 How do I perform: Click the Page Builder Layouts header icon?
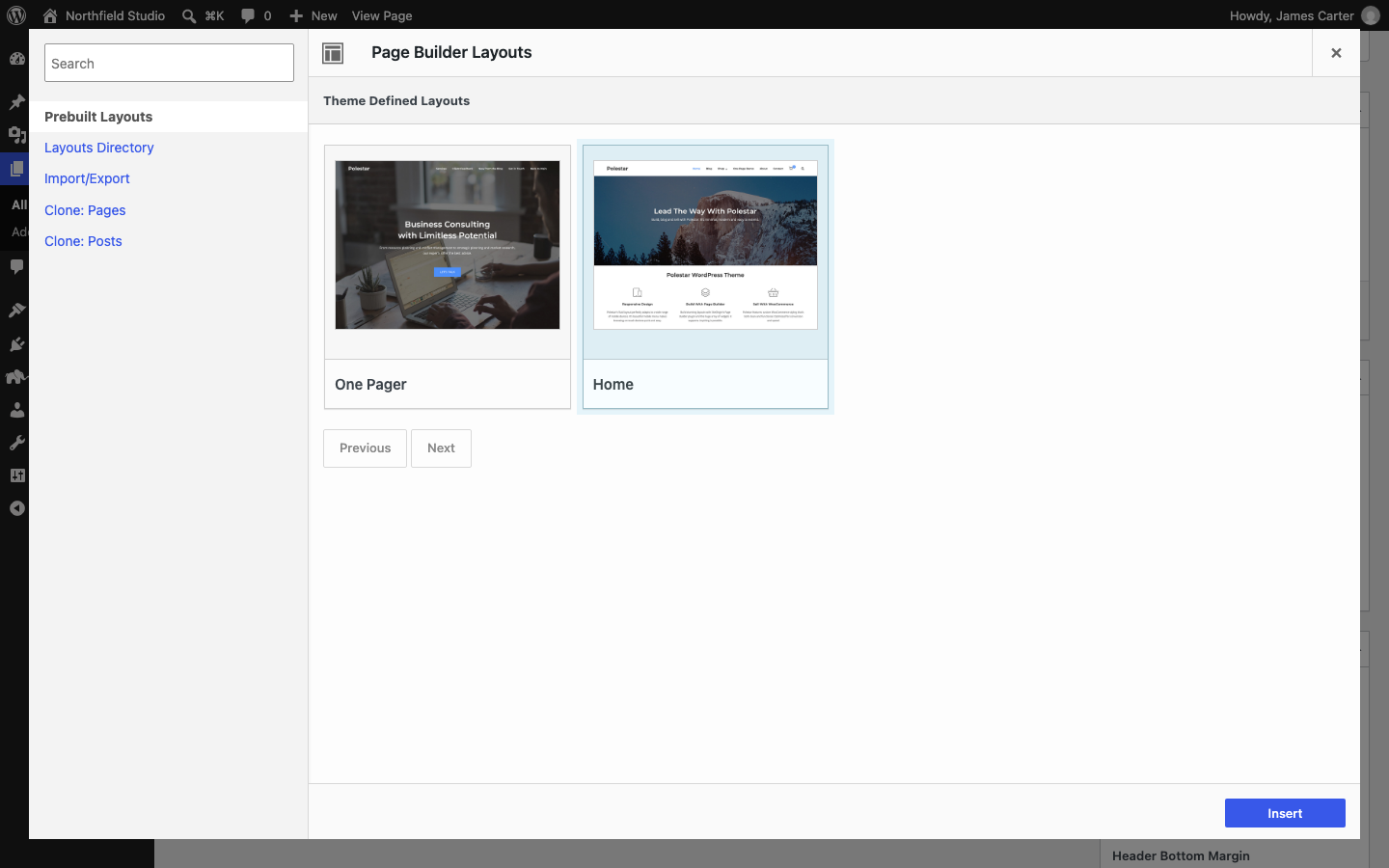(333, 53)
